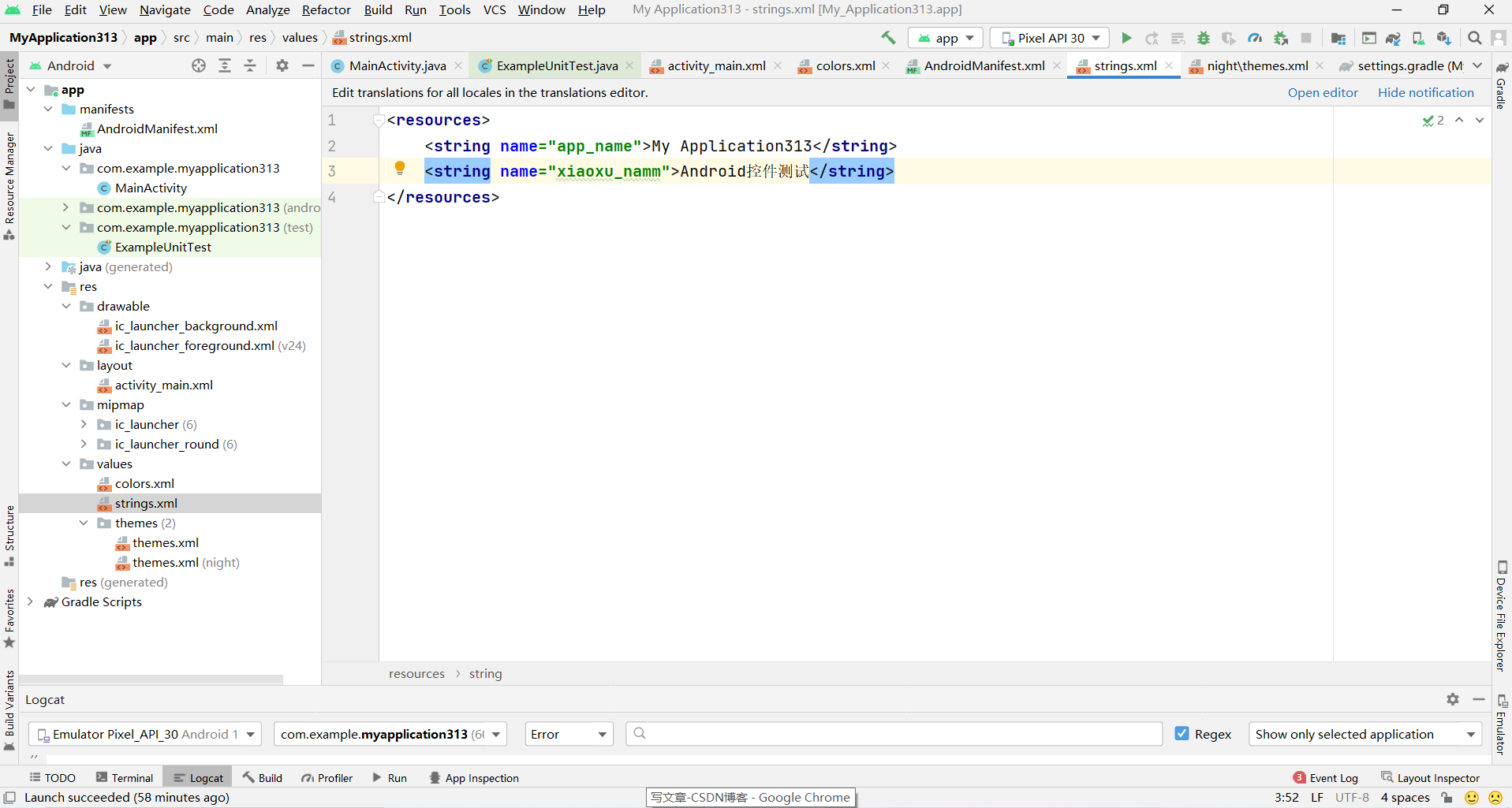The height and width of the screenshot is (808, 1512).
Task: Click the yellow lightbulb intention icon
Action: (x=400, y=168)
